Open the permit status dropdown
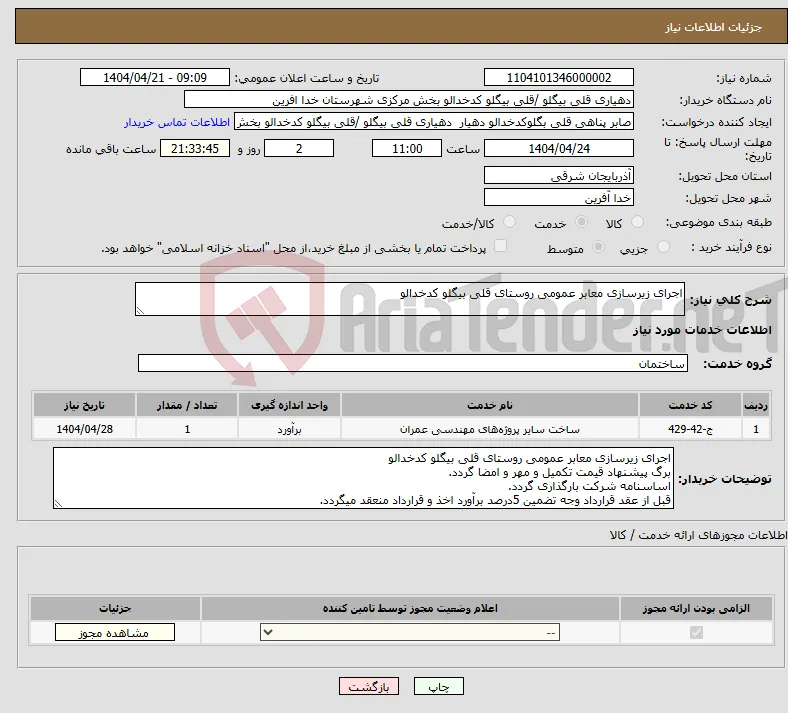Image resolution: width=788 pixels, height=713 pixels. click(410, 632)
